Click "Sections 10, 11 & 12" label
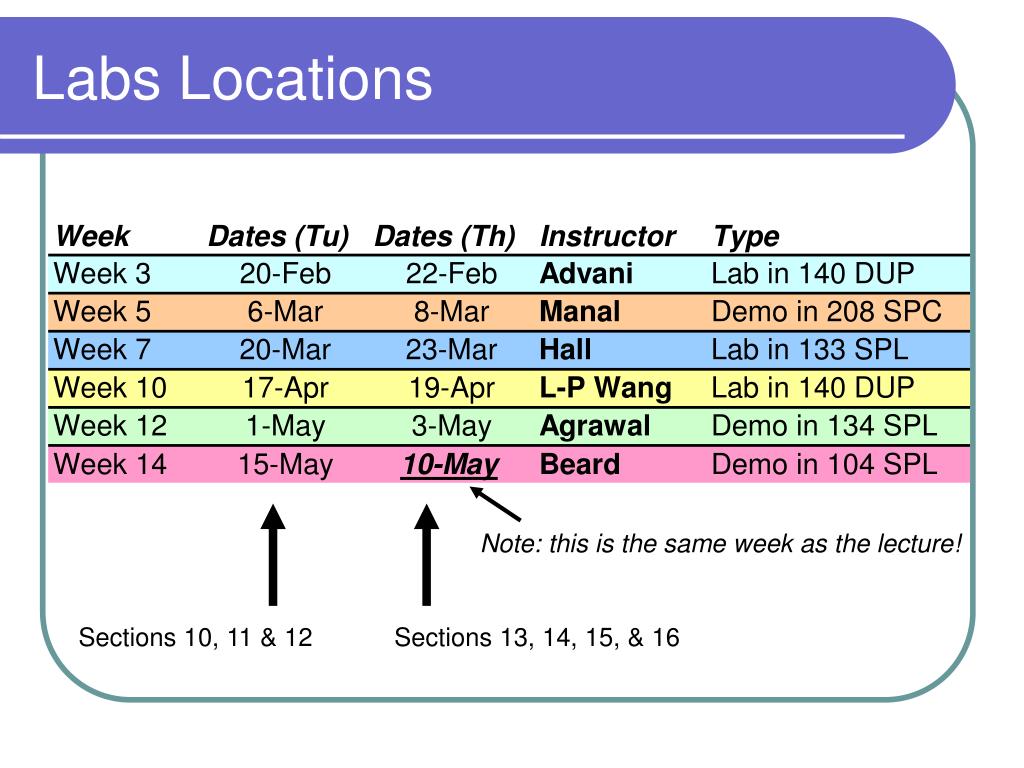The width and height of the screenshot is (1024, 768). point(195,637)
